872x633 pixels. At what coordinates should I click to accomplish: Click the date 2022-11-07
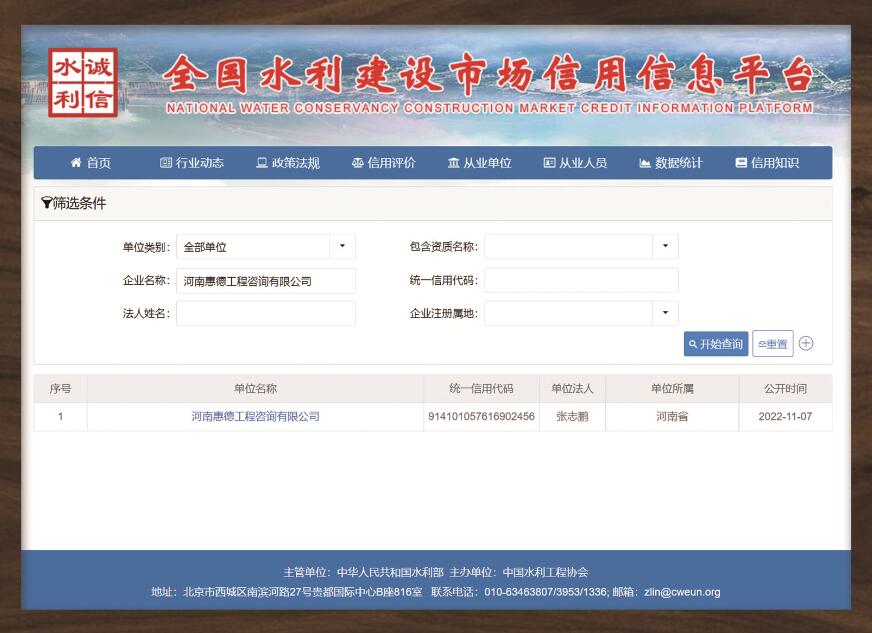785,416
